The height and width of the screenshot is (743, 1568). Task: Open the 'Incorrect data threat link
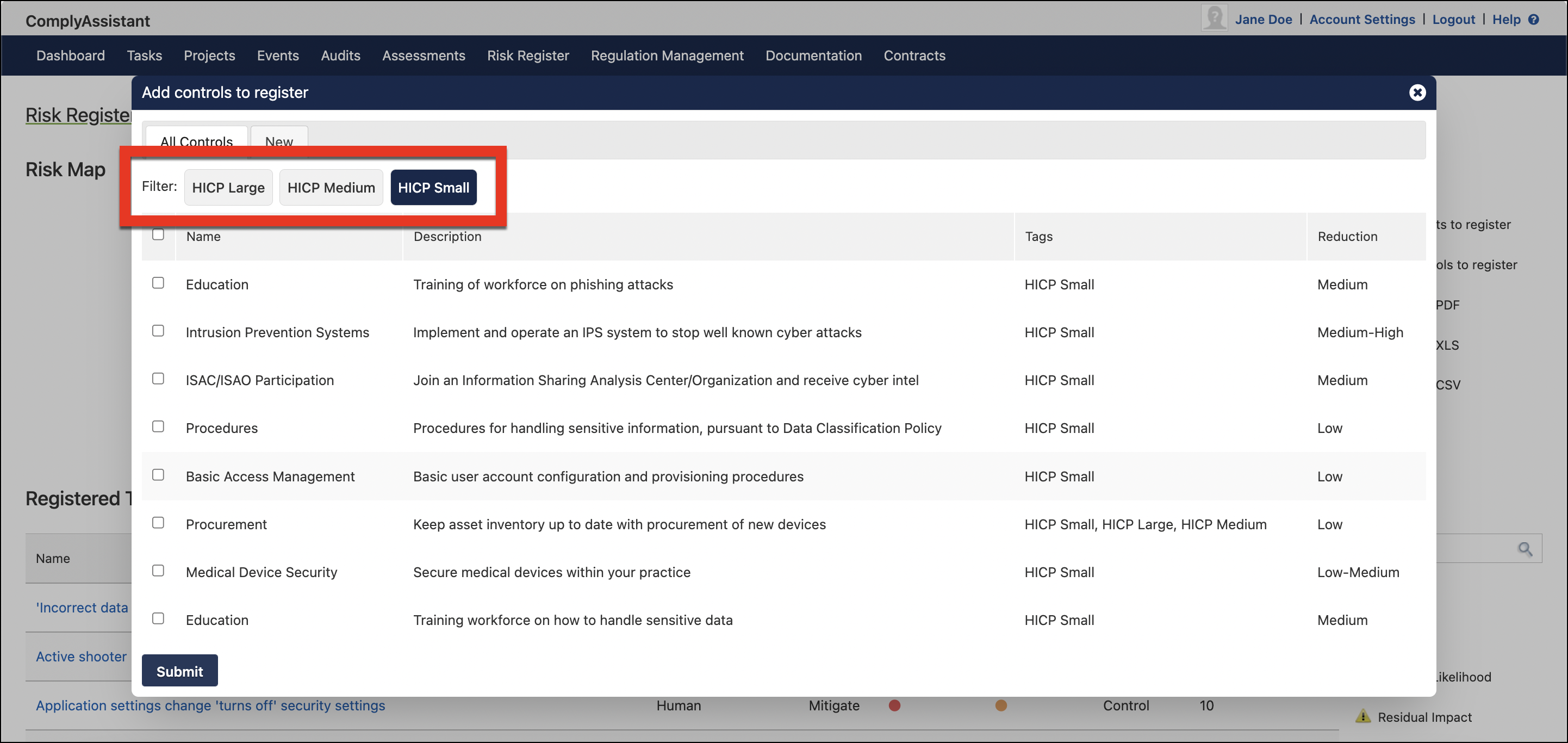pyautogui.click(x=82, y=608)
